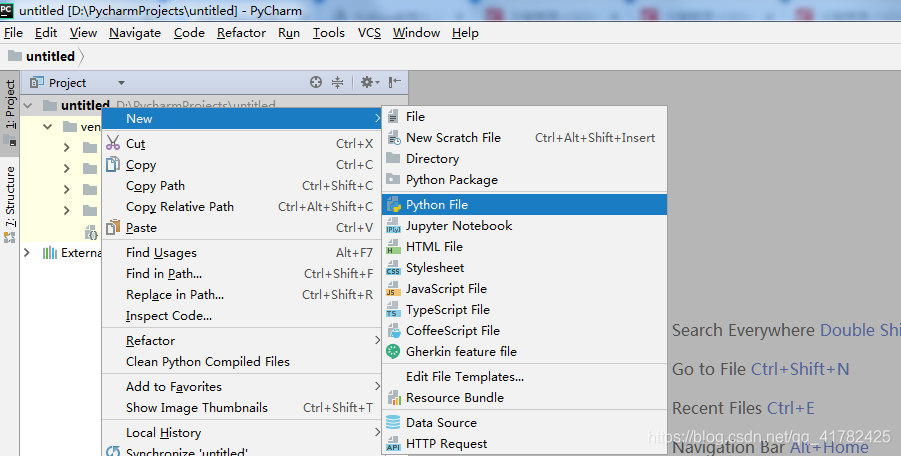This screenshot has height=456, width=901.
Task: Select Inspect Code...
Action: point(242,316)
